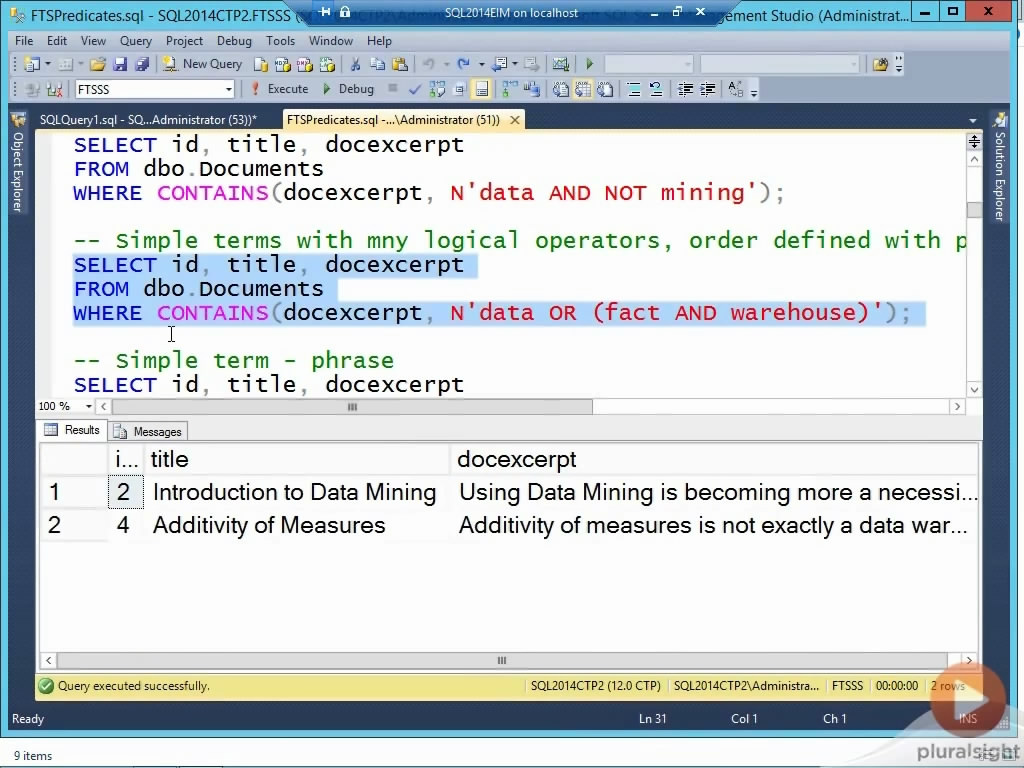Open the View menu

(93, 40)
